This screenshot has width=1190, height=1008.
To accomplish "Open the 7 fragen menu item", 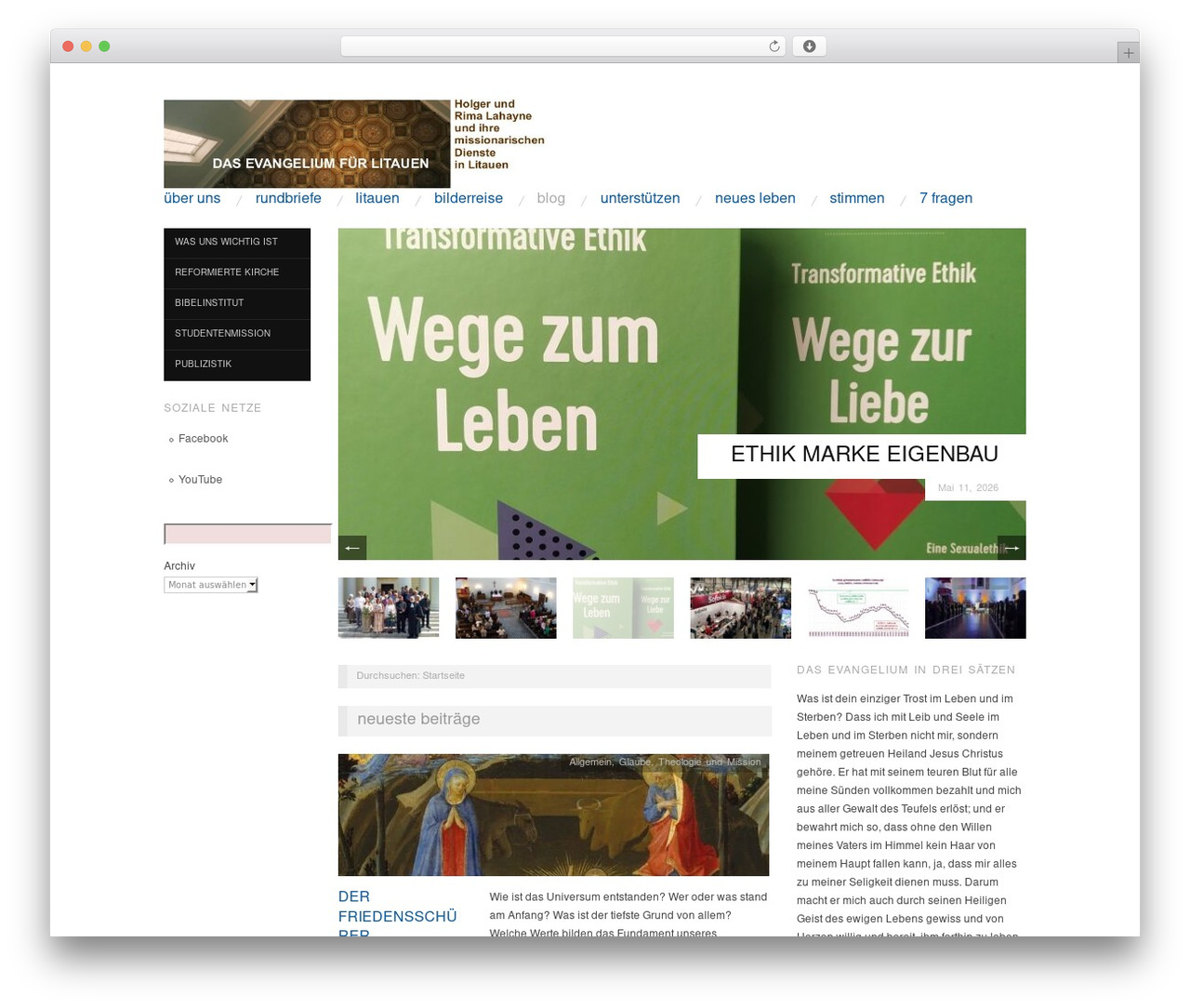I will tap(946, 198).
